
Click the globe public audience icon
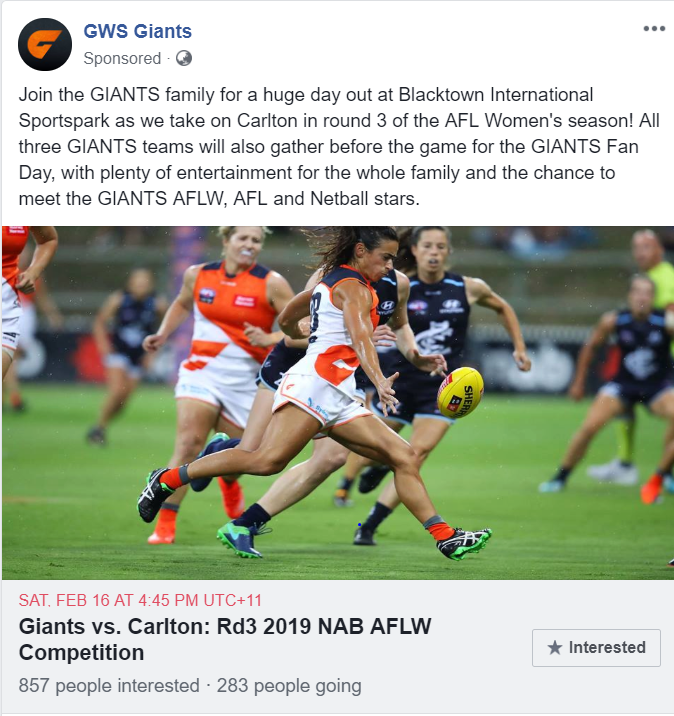(184, 58)
